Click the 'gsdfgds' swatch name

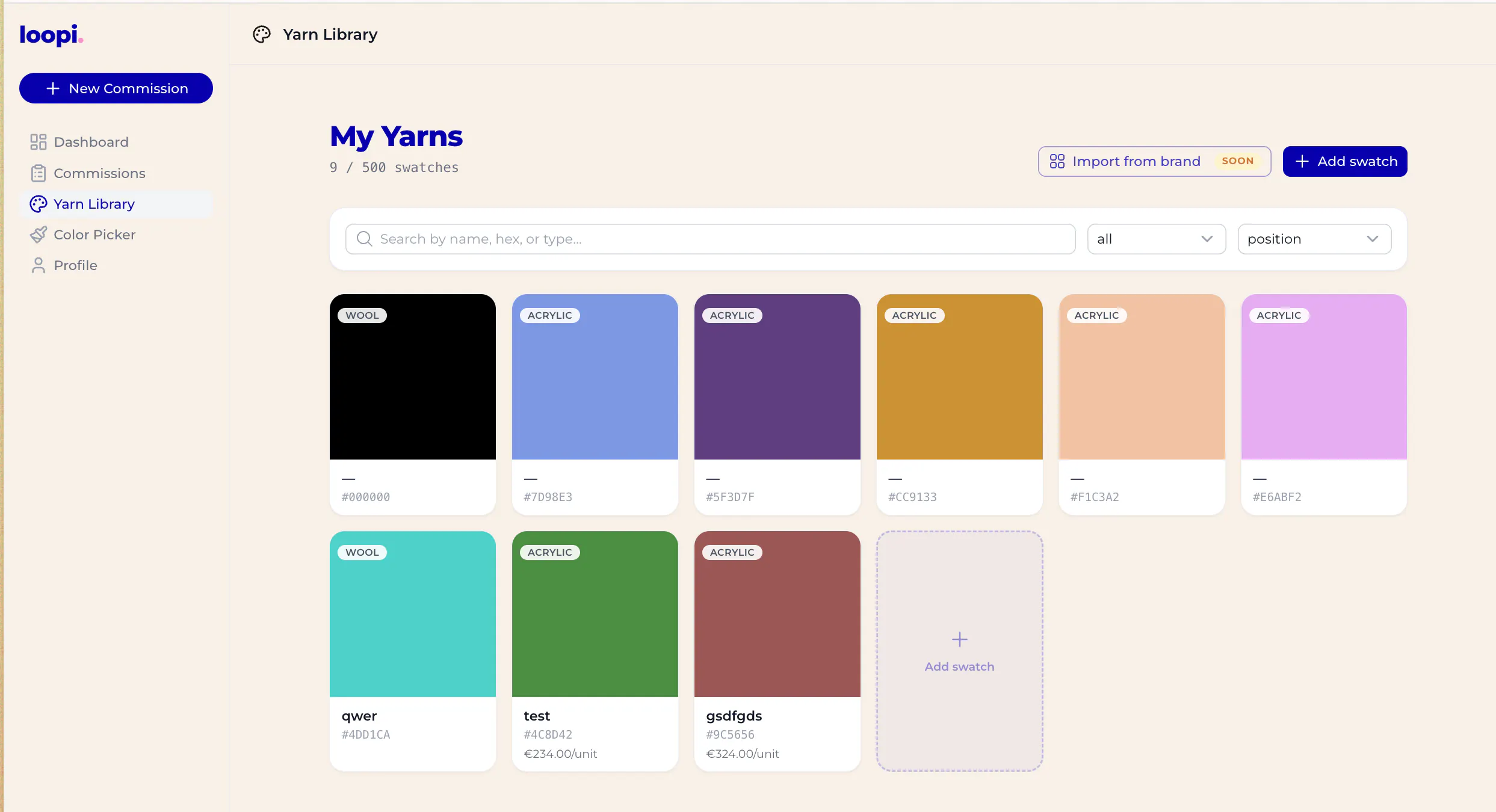click(734, 716)
